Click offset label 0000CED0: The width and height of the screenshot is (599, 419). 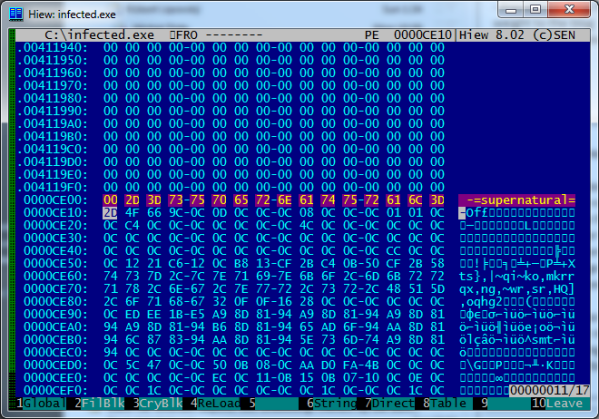click(x=55, y=365)
